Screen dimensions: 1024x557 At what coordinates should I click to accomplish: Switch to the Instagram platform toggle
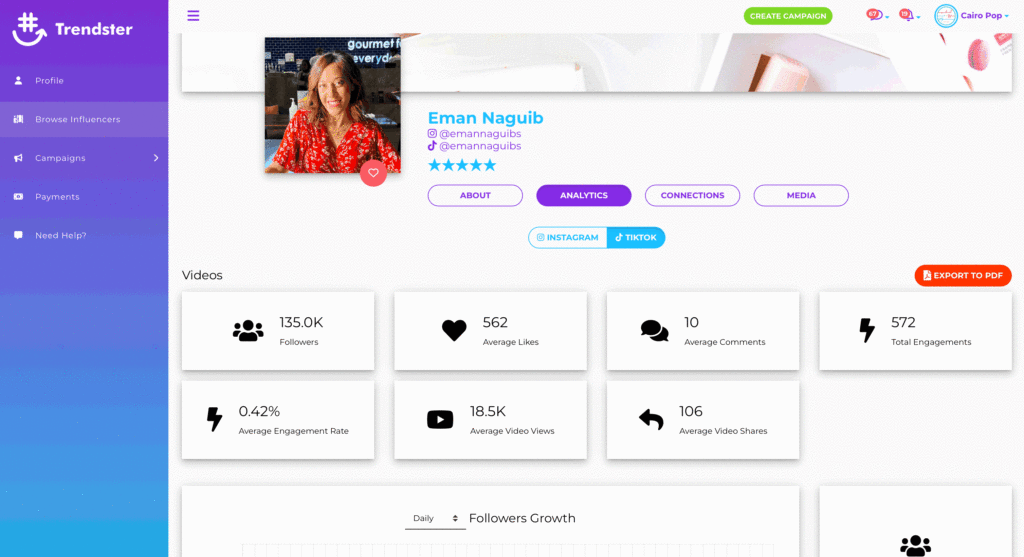pos(568,238)
